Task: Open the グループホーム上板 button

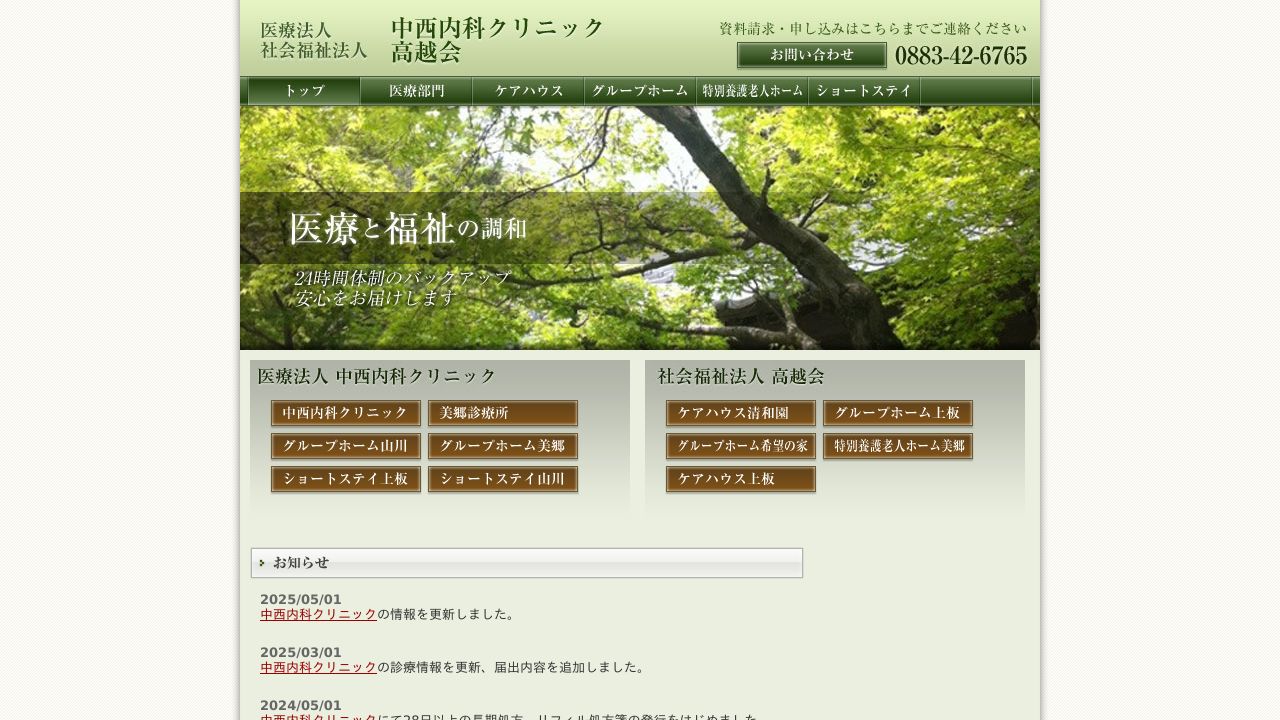Action: pos(898,413)
